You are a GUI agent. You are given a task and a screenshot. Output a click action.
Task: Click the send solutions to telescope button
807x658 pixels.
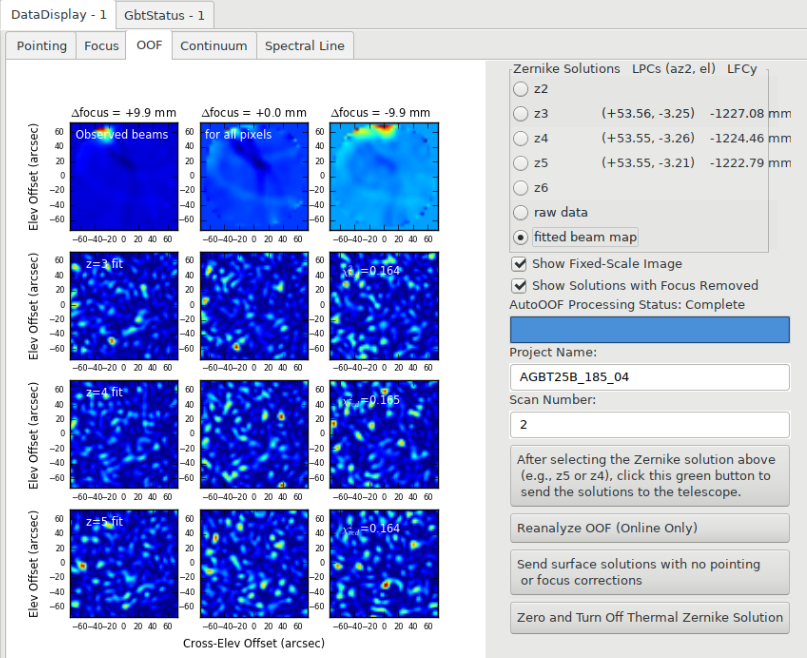[650, 476]
